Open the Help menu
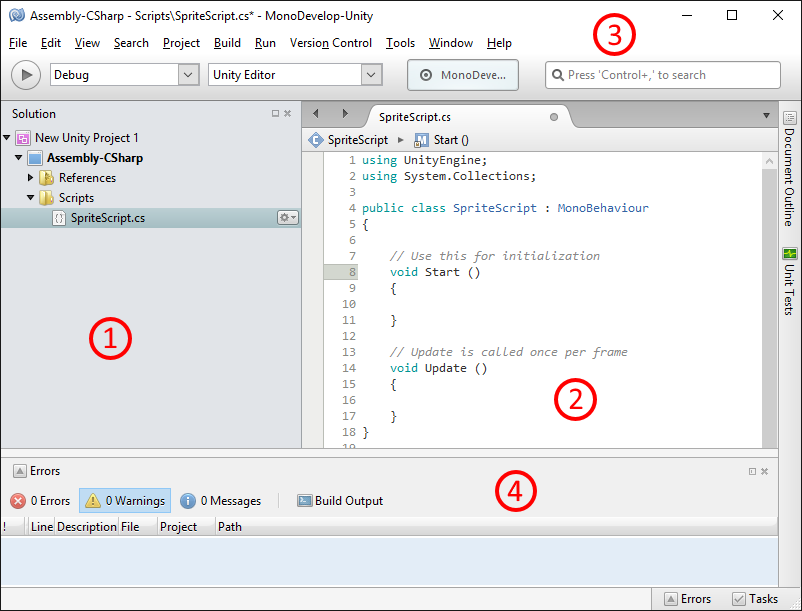802x611 pixels. click(x=499, y=43)
